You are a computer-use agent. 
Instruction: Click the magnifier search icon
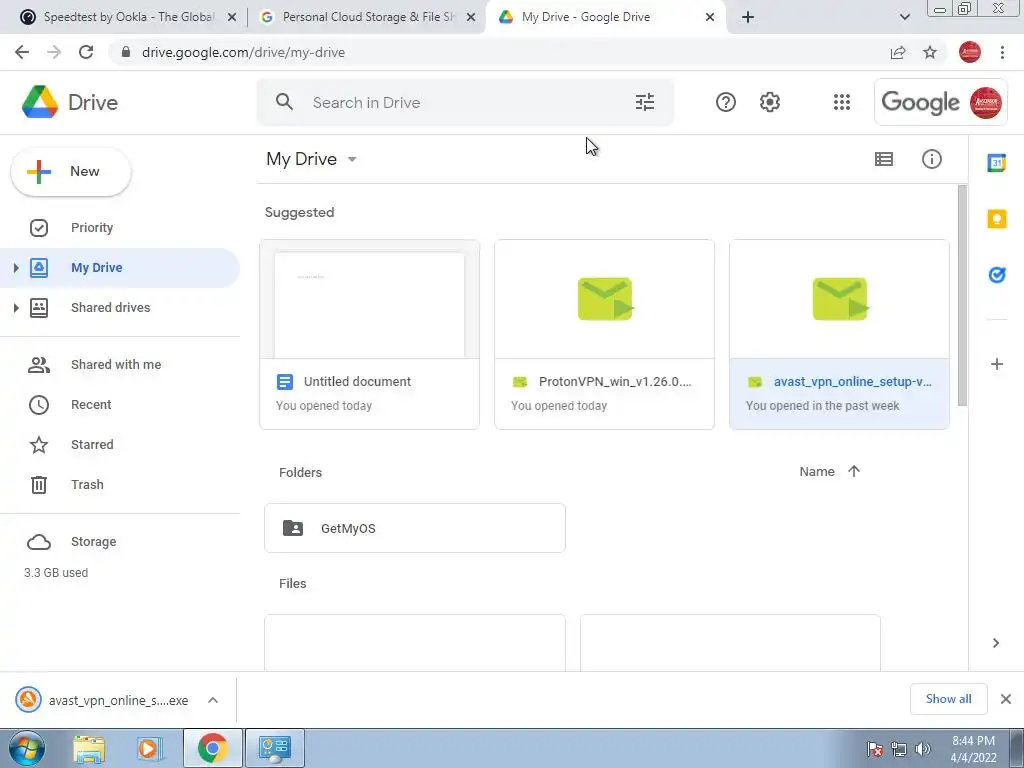(284, 102)
